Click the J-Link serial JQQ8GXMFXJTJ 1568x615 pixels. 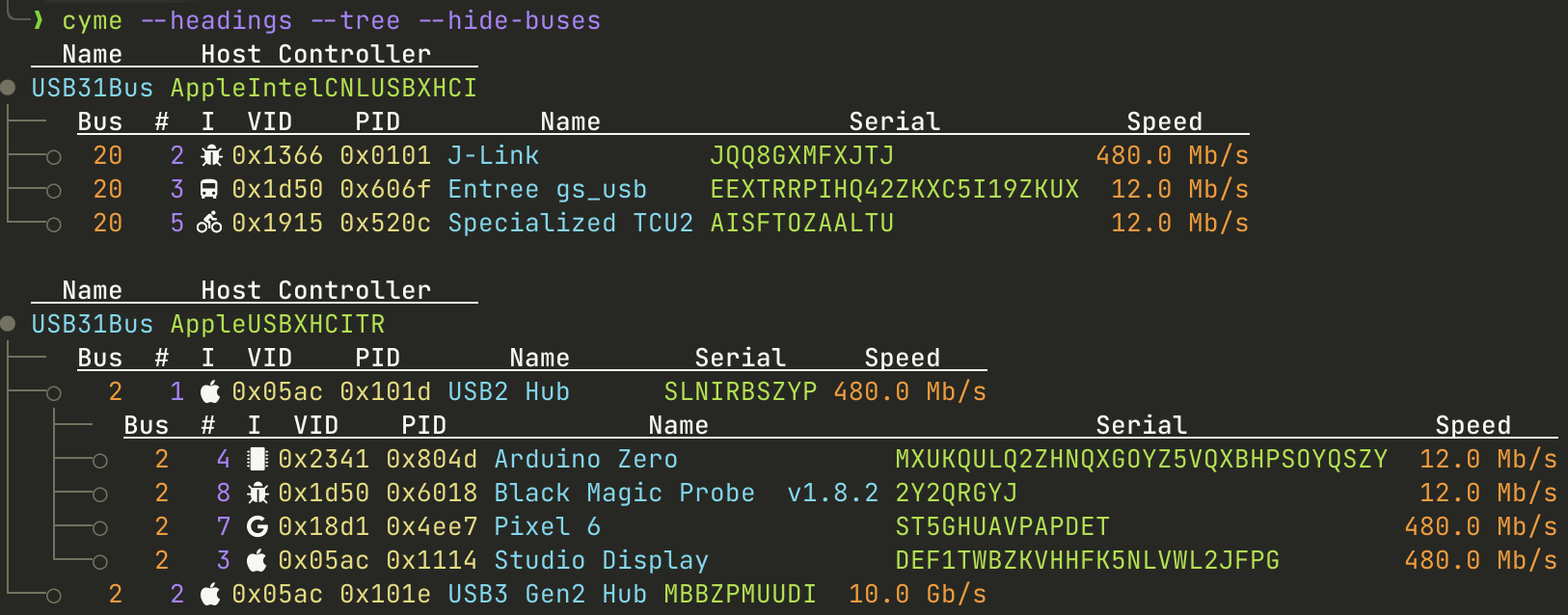[x=802, y=155]
